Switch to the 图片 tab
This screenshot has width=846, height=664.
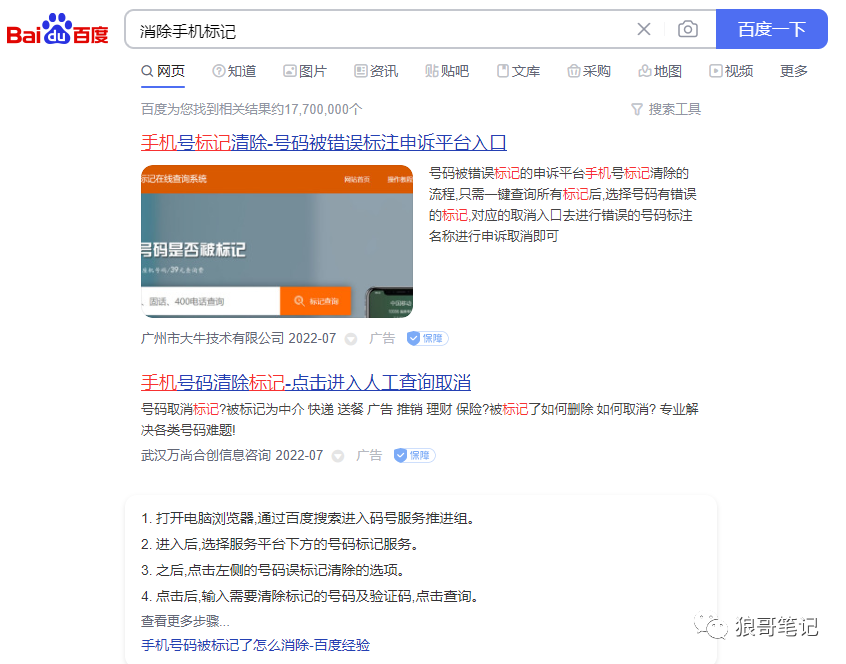(x=305, y=71)
